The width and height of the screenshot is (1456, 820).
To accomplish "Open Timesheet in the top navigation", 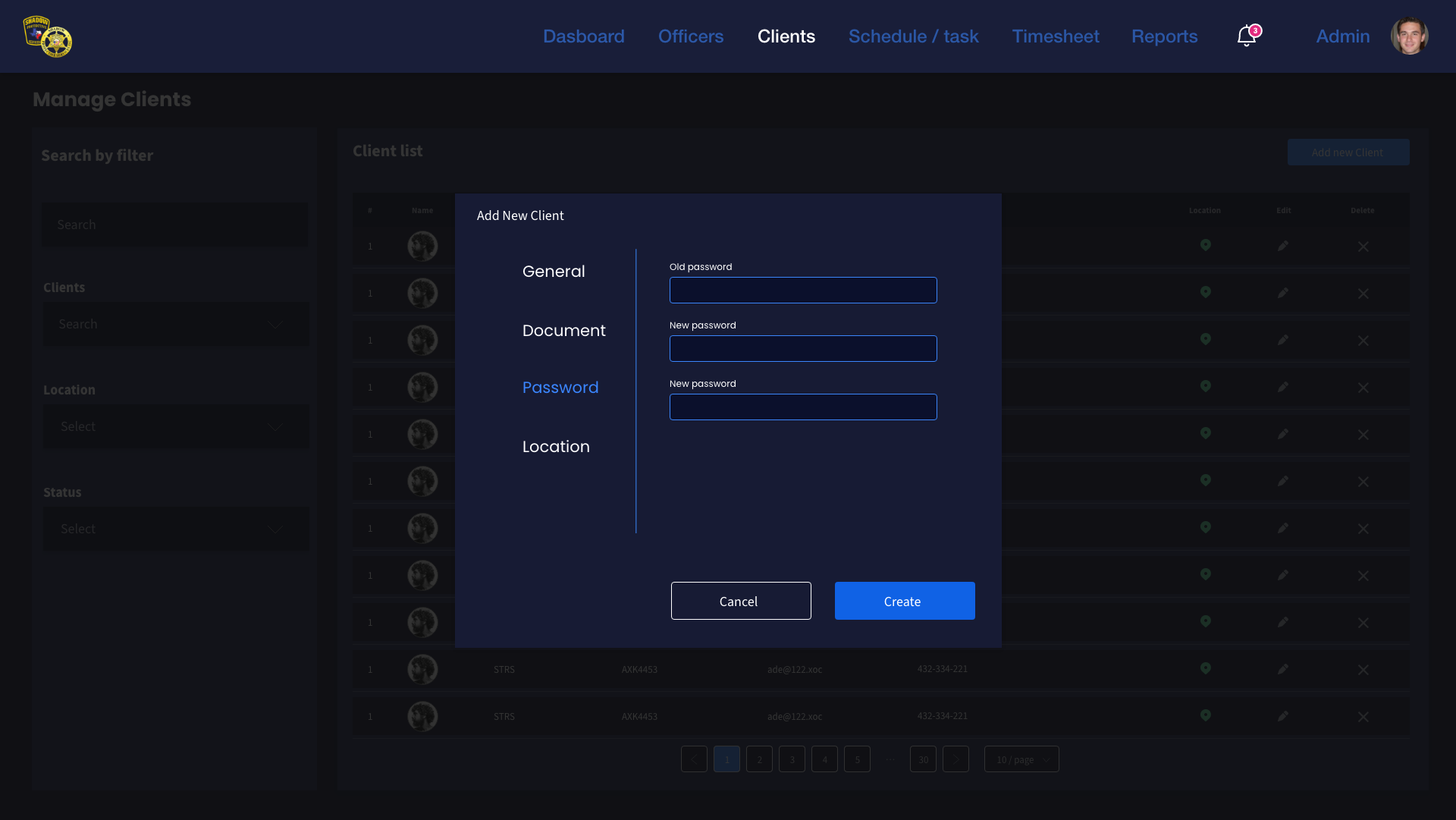I will coord(1055,36).
